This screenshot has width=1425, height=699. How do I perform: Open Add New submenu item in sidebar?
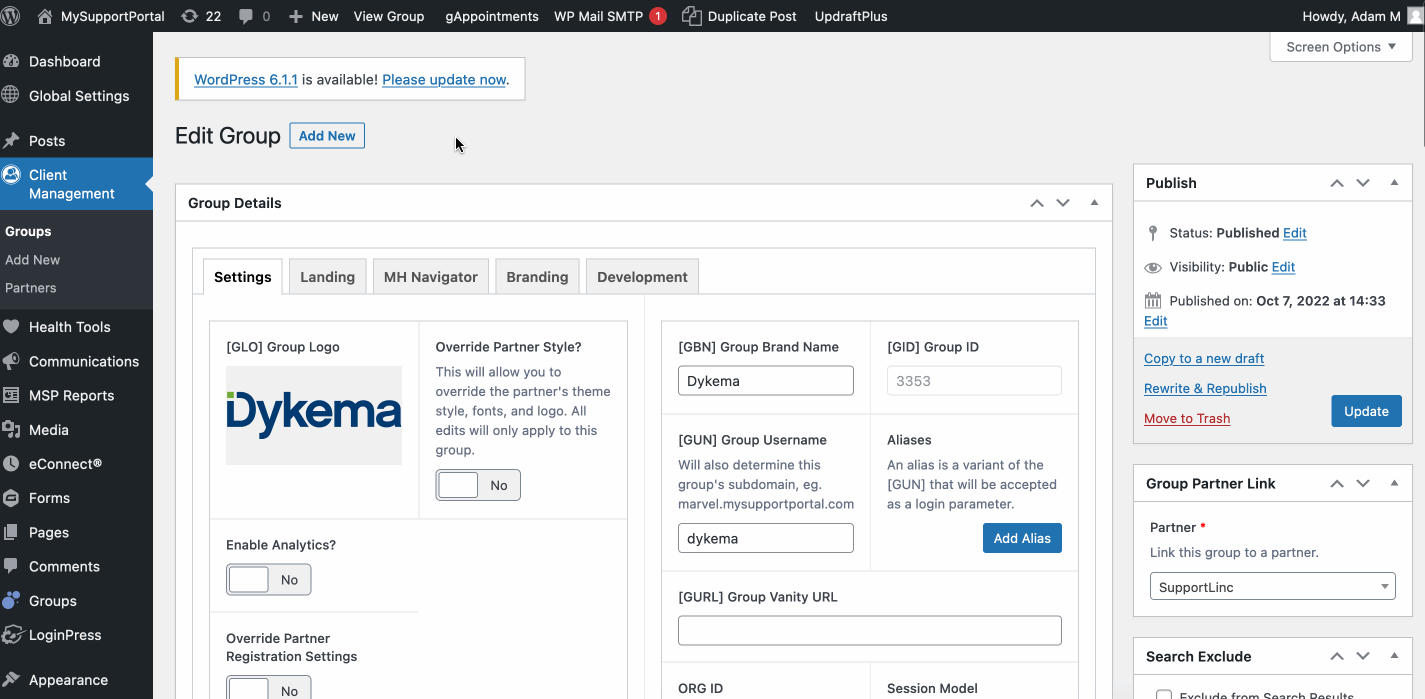click(33, 260)
